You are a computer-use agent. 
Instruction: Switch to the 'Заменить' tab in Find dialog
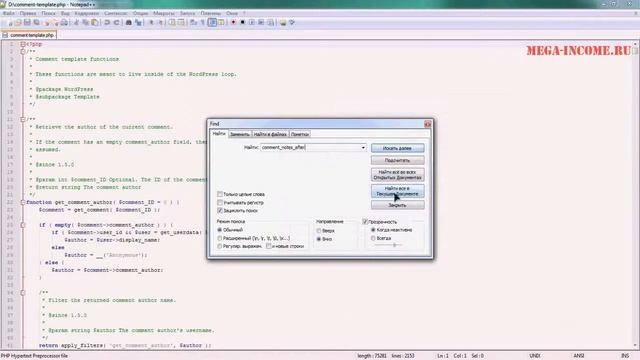pos(240,134)
